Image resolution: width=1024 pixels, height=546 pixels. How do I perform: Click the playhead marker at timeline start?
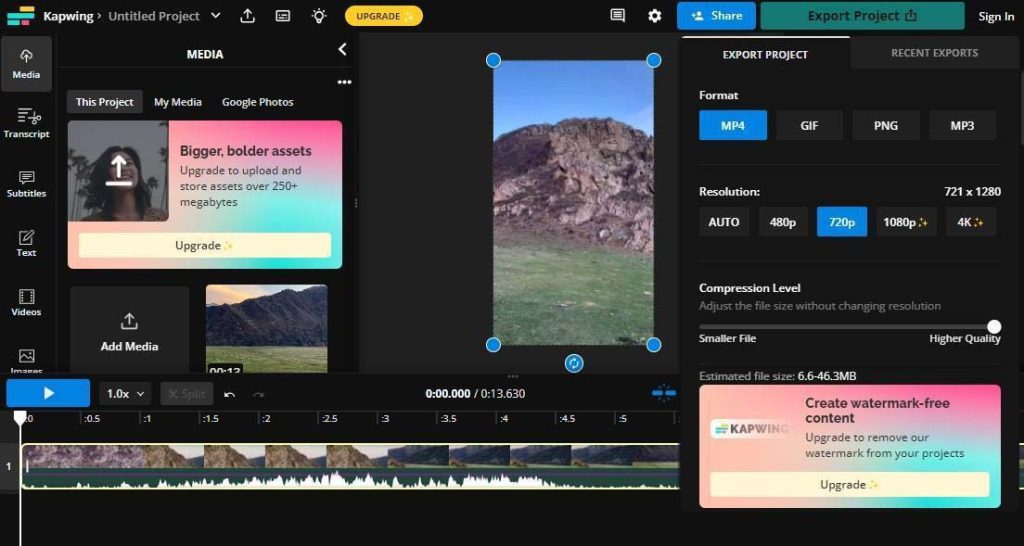(20, 417)
